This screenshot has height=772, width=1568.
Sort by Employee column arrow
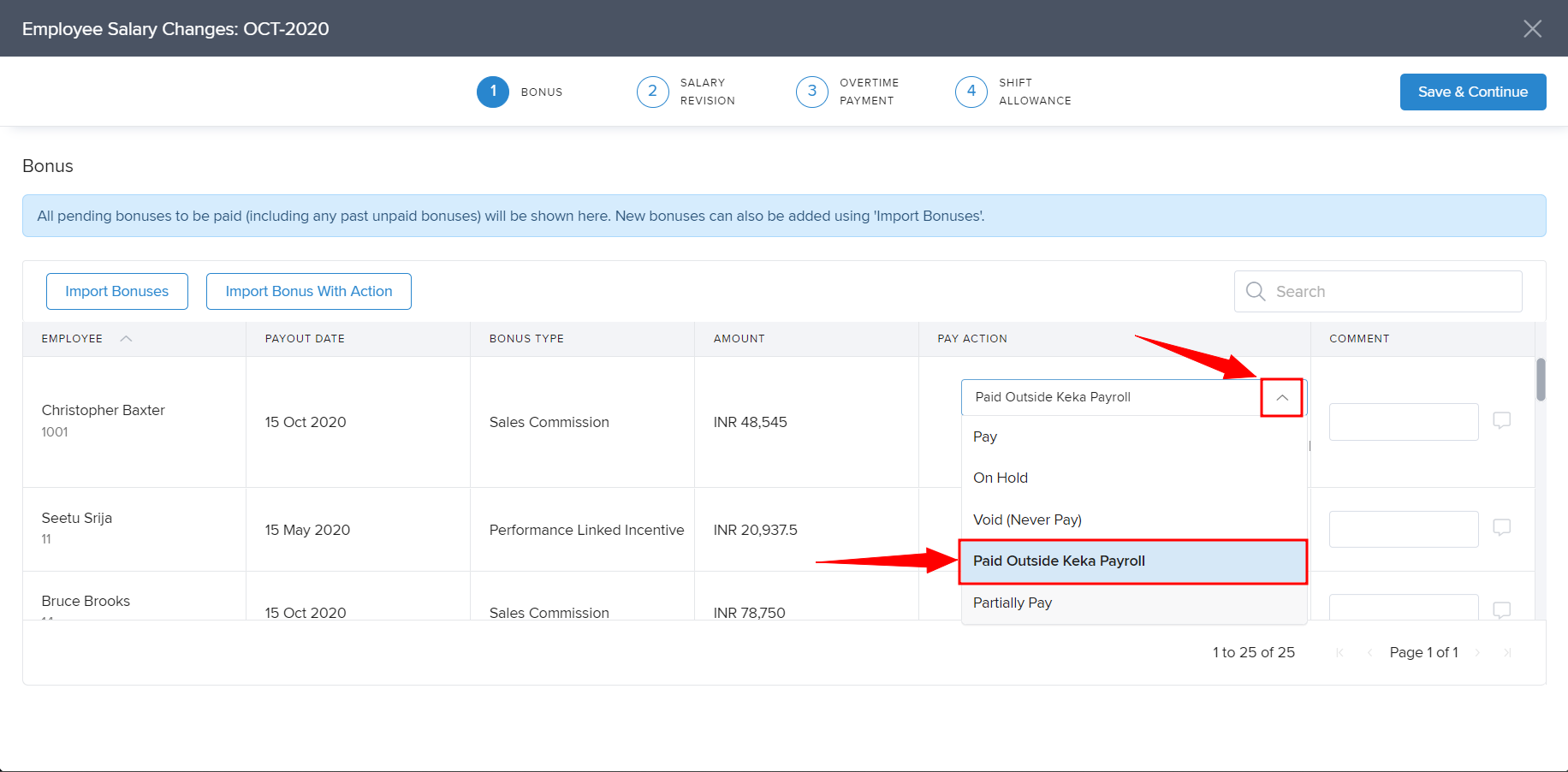(126, 339)
